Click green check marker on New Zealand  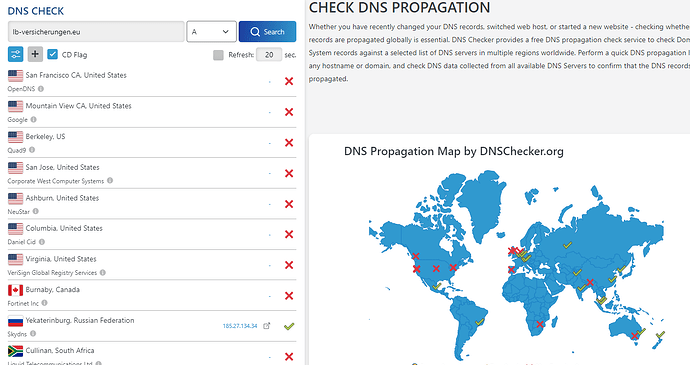click(x=660, y=335)
